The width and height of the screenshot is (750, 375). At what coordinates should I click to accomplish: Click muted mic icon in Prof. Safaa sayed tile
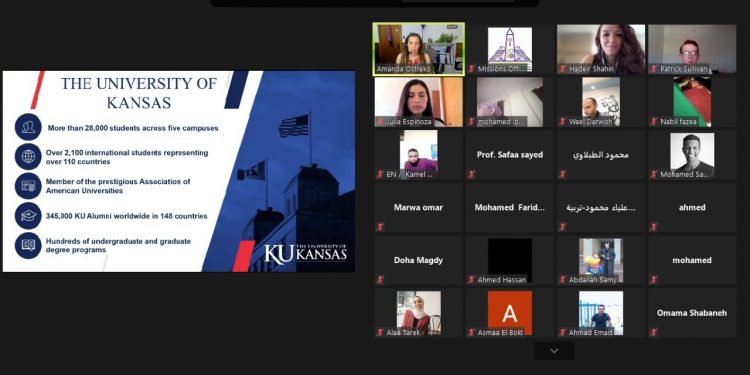click(x=472, y=174)
